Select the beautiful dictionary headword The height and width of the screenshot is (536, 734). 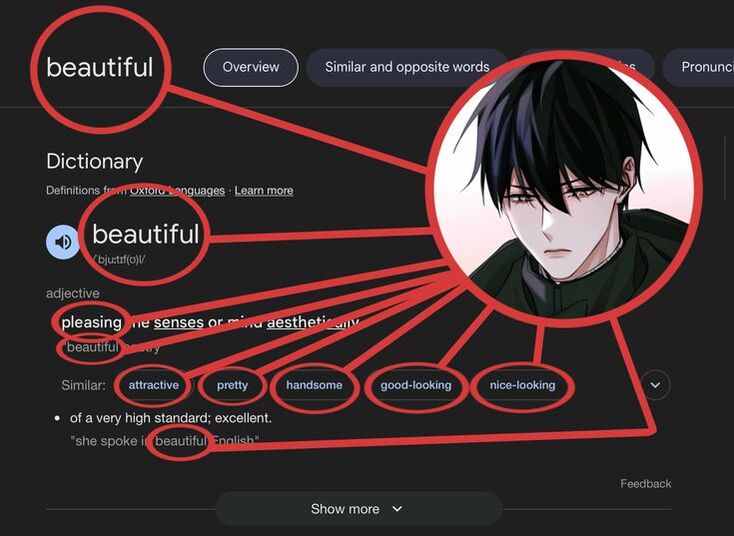[146, 234]
